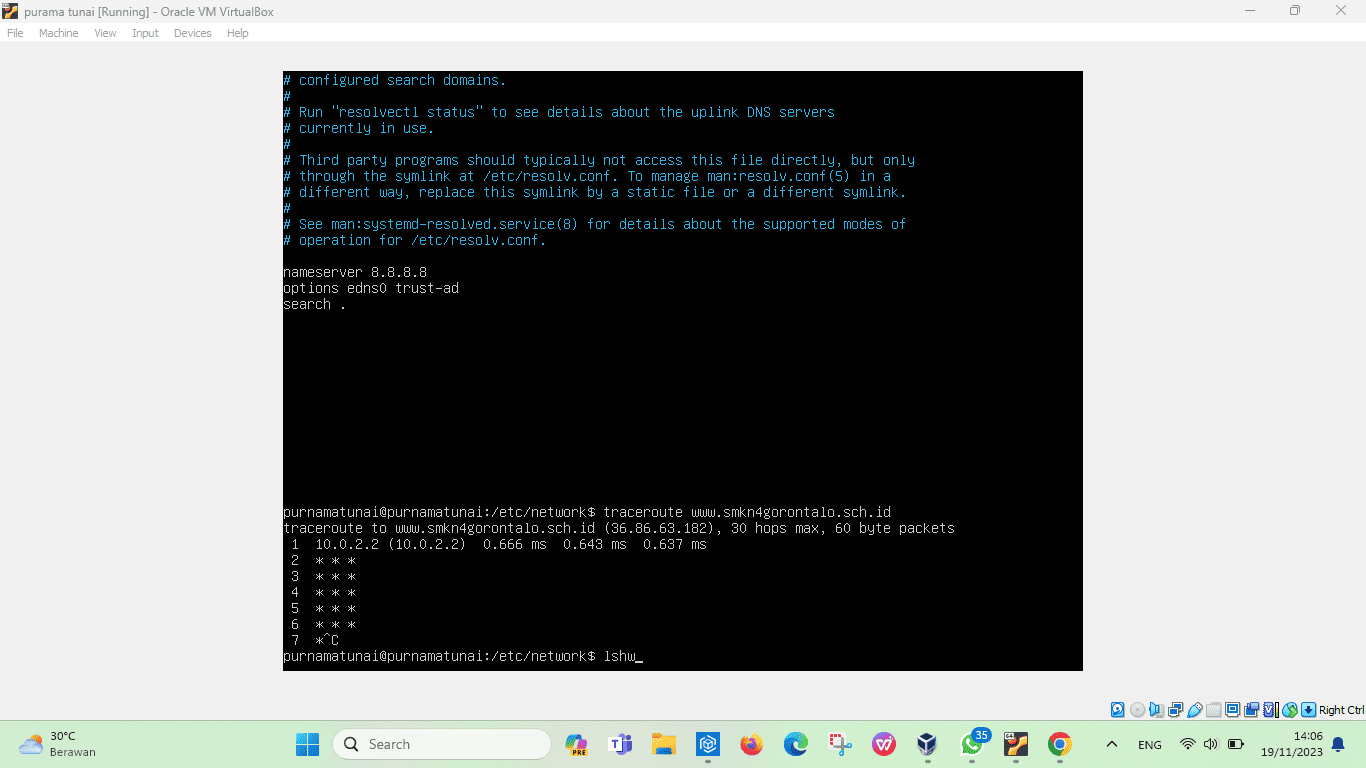Open battery status in tray
The height and width of the screenshot is (768, 1366).
(1236, 744)
